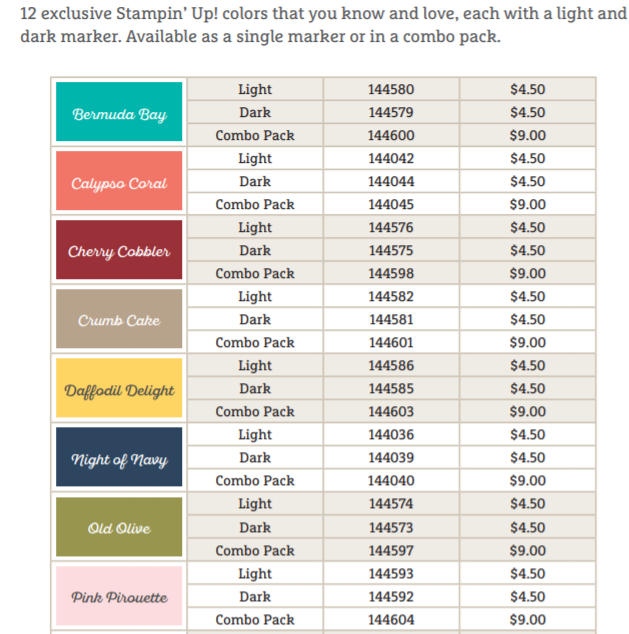Click the Daffodil Delight color swatch
Screen dimensions: 629x634
coord(119,389)
